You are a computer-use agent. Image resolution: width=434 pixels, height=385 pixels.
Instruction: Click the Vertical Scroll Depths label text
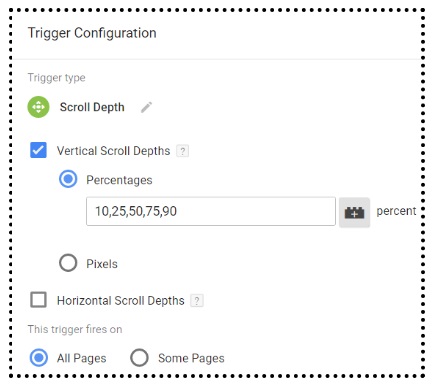tap(113, 151)
